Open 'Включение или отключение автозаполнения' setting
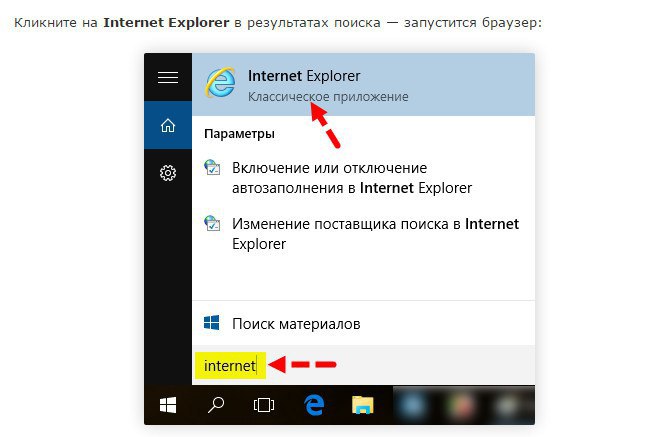655x437 pixels. click(x=352, y=178)
